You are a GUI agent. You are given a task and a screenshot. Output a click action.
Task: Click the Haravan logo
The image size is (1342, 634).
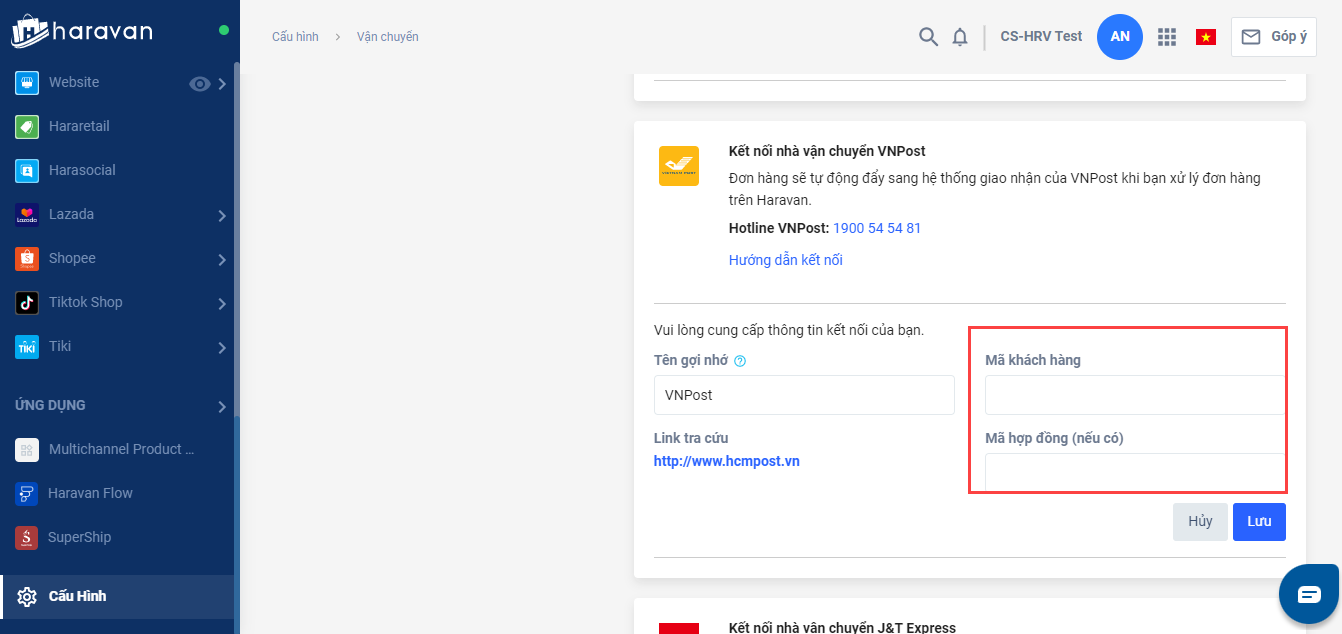pos(82,31)
